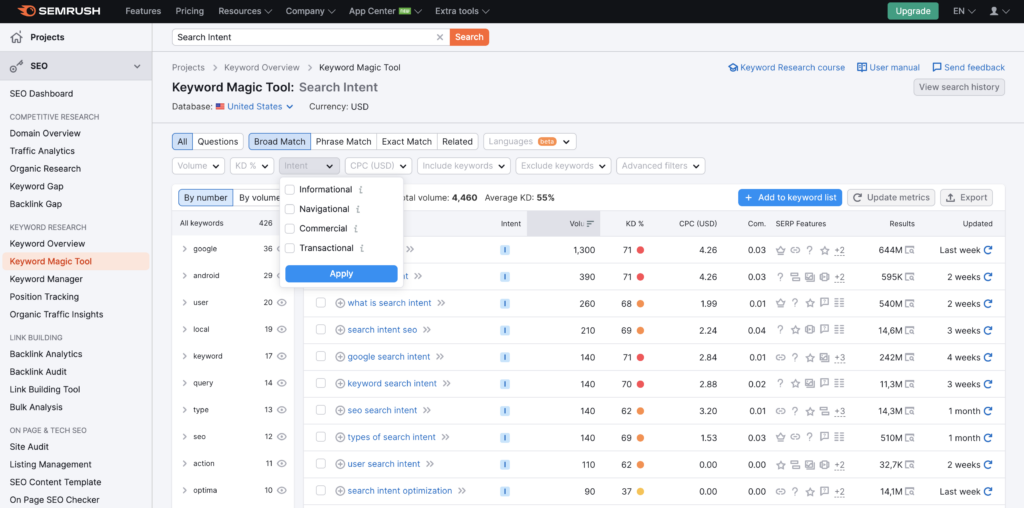The height and width of the screenshot is (508, 1024).
Task: Click the +3 SERP features for 'seo search intent'
Action: point(840,411)
